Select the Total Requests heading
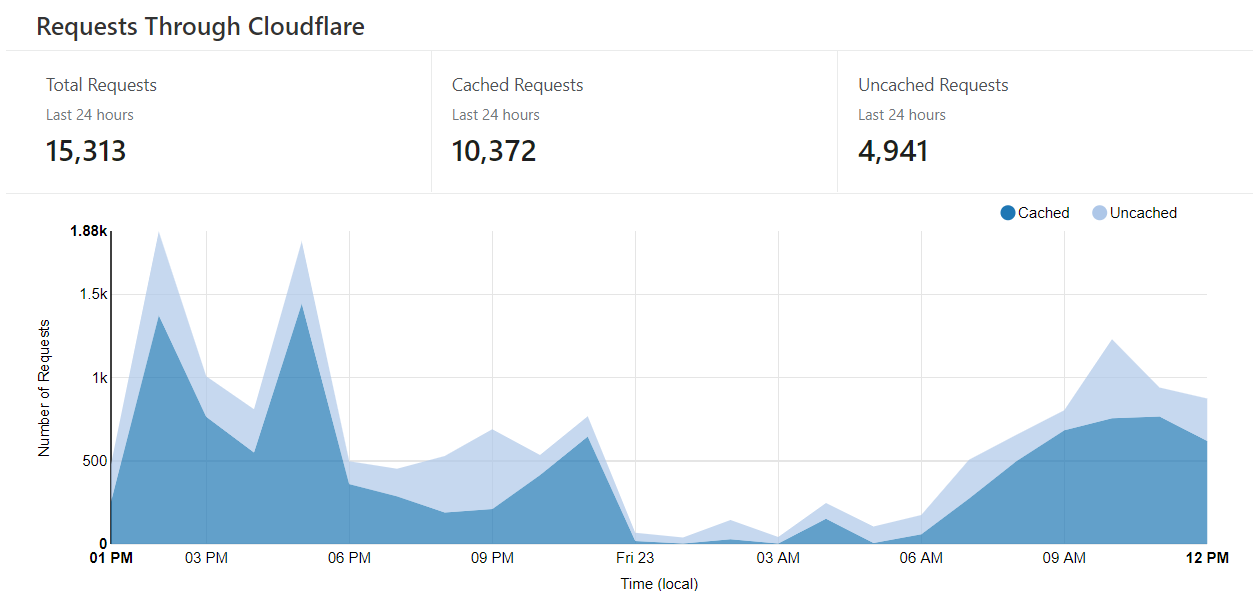Screen dimensions: 1253x591 click(101, 85)
